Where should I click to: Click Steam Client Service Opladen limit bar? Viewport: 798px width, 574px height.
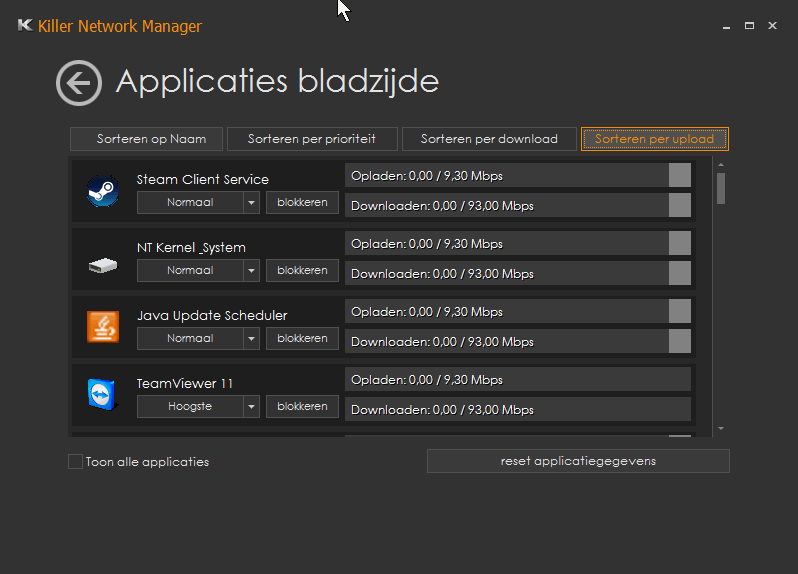(x=518, y=176)
